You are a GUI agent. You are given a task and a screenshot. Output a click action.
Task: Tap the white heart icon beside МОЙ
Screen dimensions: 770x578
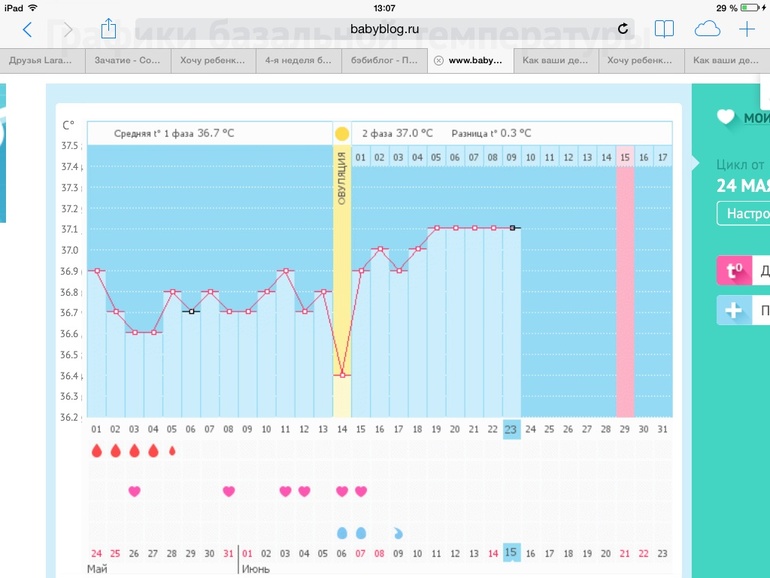[726, 118]
